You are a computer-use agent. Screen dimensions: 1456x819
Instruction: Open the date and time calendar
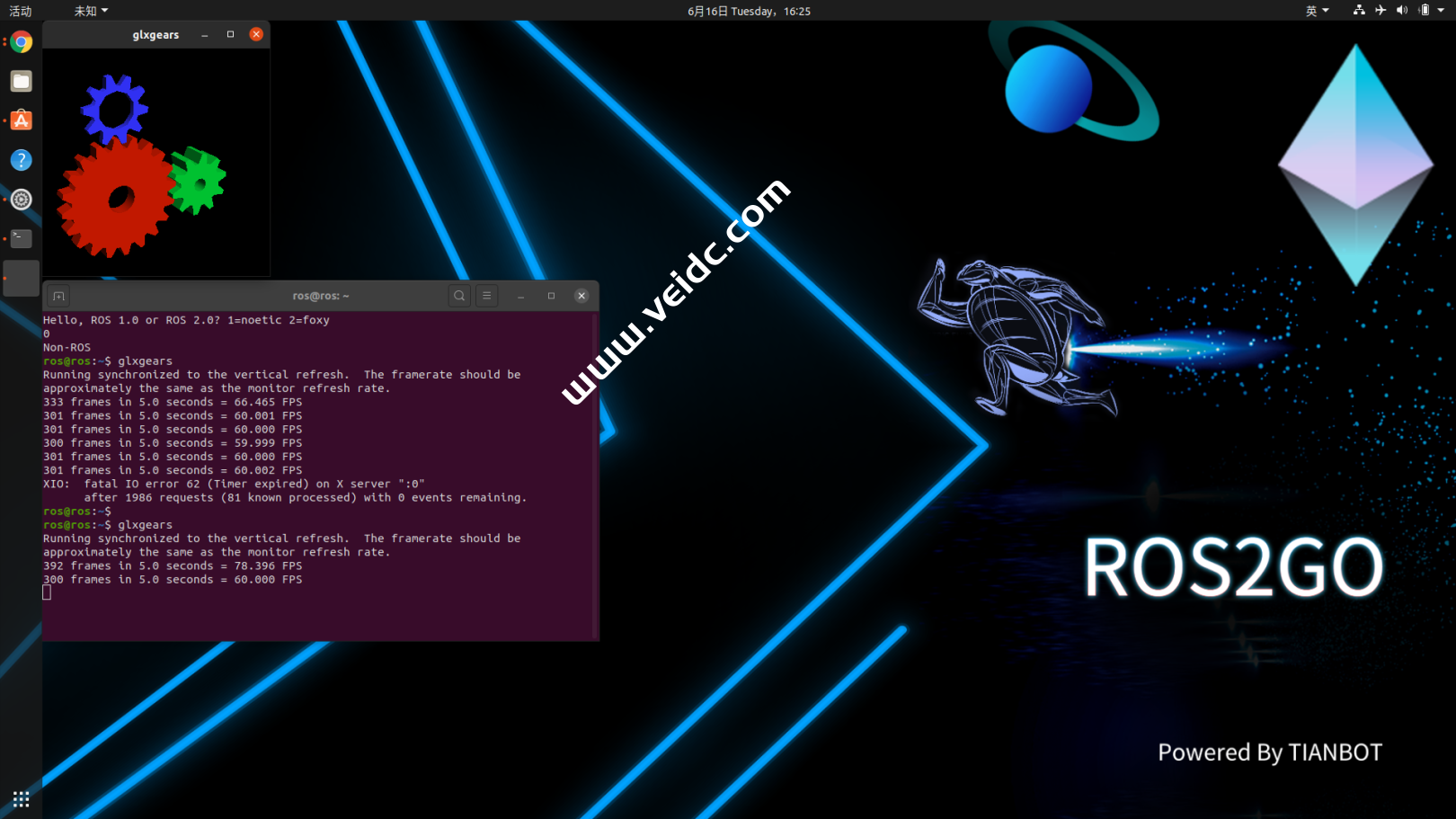tap(749, 11)
